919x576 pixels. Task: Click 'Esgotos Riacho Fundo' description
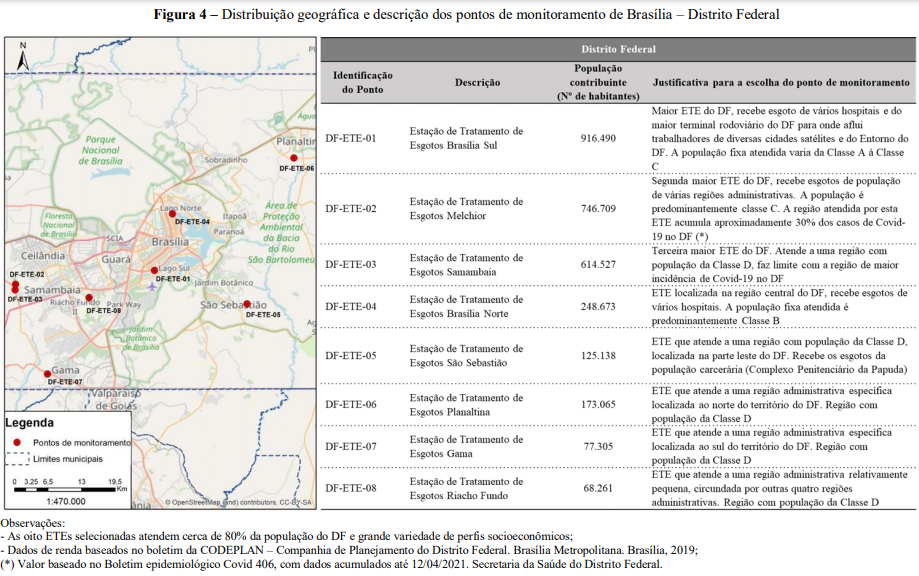point(459,496)
